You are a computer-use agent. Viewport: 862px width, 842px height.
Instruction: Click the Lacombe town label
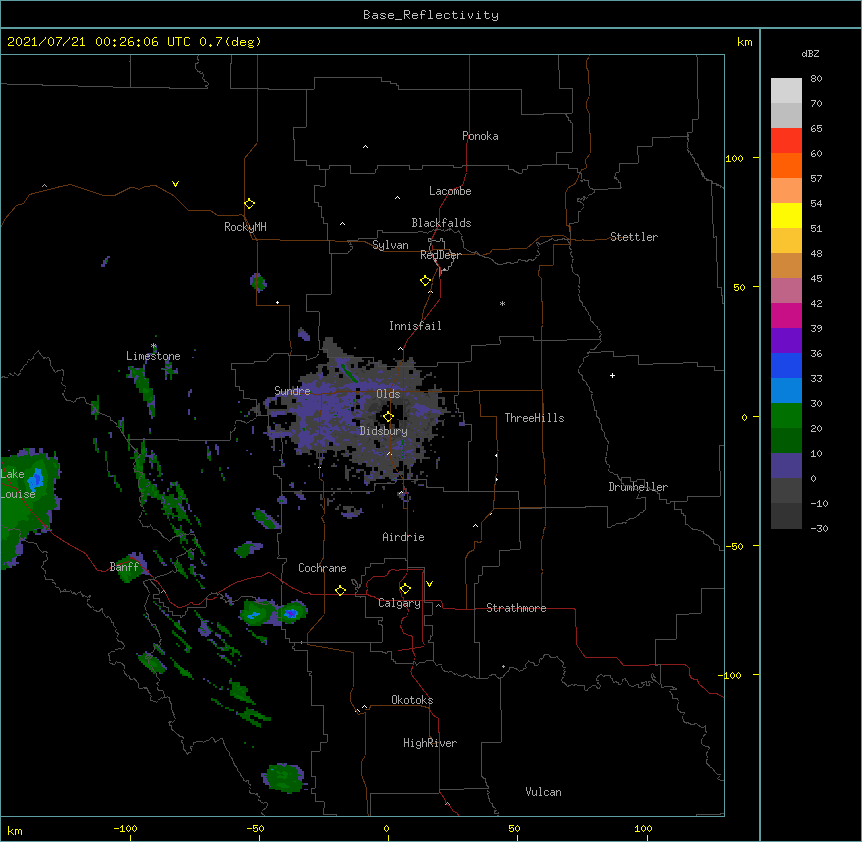[450, 191]
